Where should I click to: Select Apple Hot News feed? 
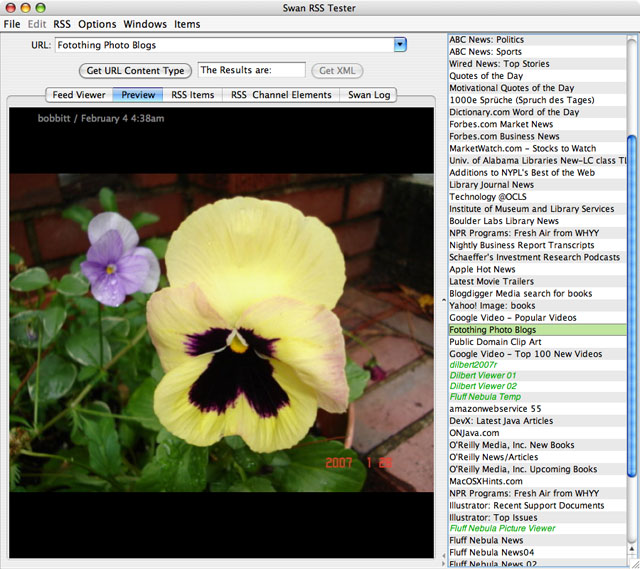(x=482, y=269)
